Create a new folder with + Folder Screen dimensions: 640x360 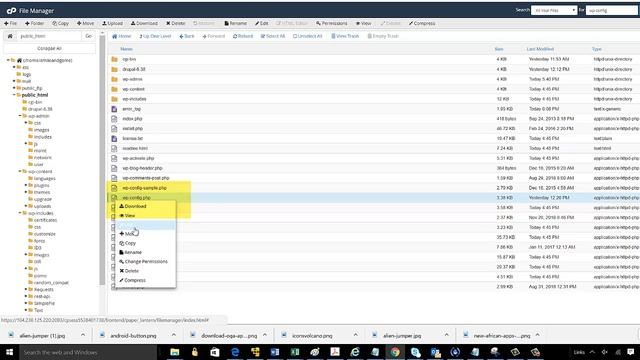pos(34,23)
